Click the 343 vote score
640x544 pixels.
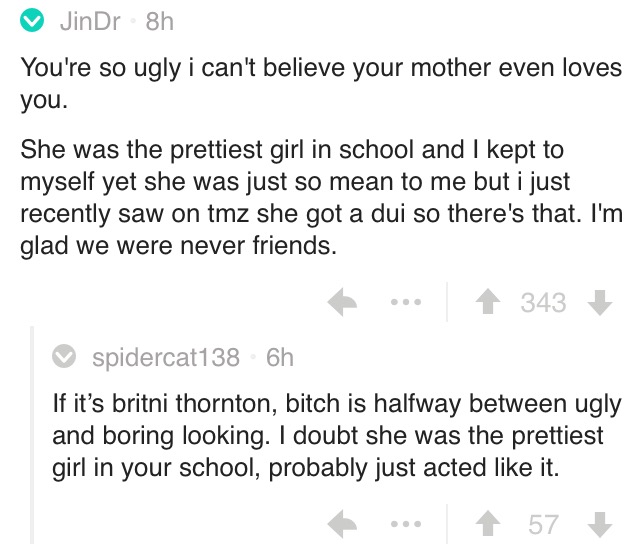pos(544,302)
